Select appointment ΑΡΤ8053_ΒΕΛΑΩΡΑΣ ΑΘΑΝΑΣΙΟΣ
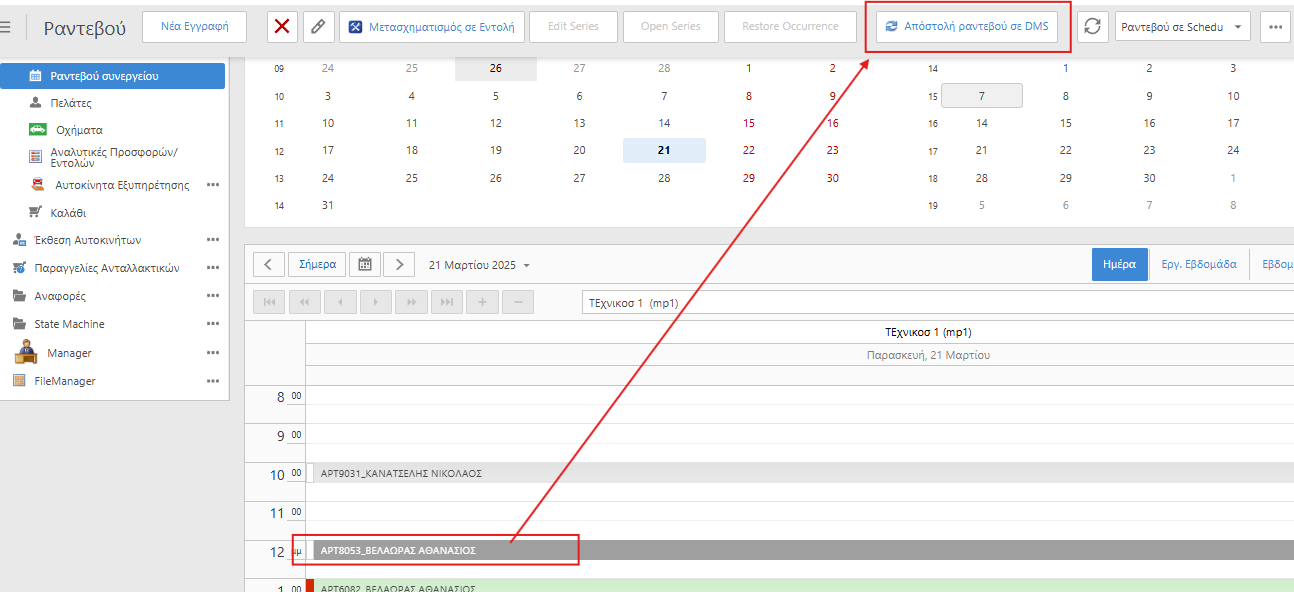Viewport: 1294px width, 592px height. pos(800,550)
